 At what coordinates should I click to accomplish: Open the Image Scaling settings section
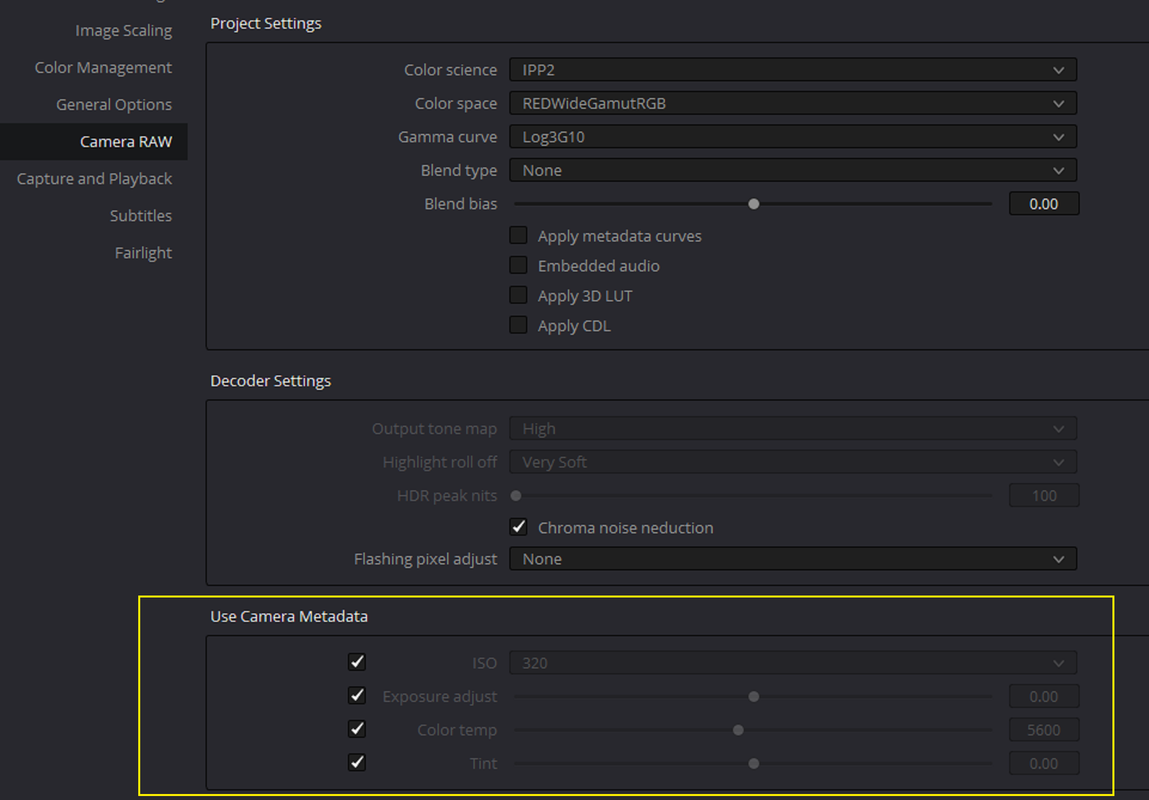(123, 31)
